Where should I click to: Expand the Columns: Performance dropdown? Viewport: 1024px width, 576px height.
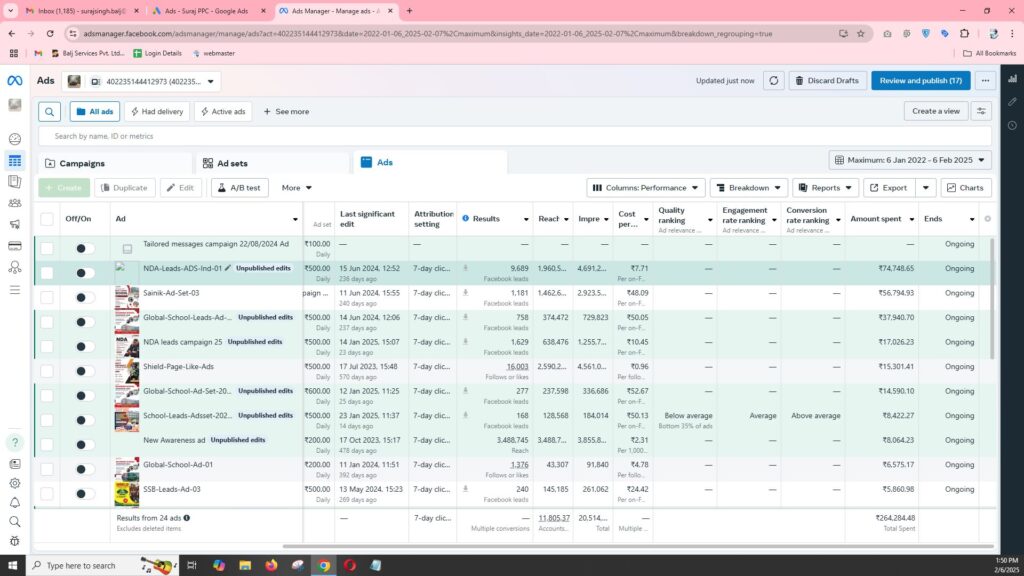click(x=645, y=188)
